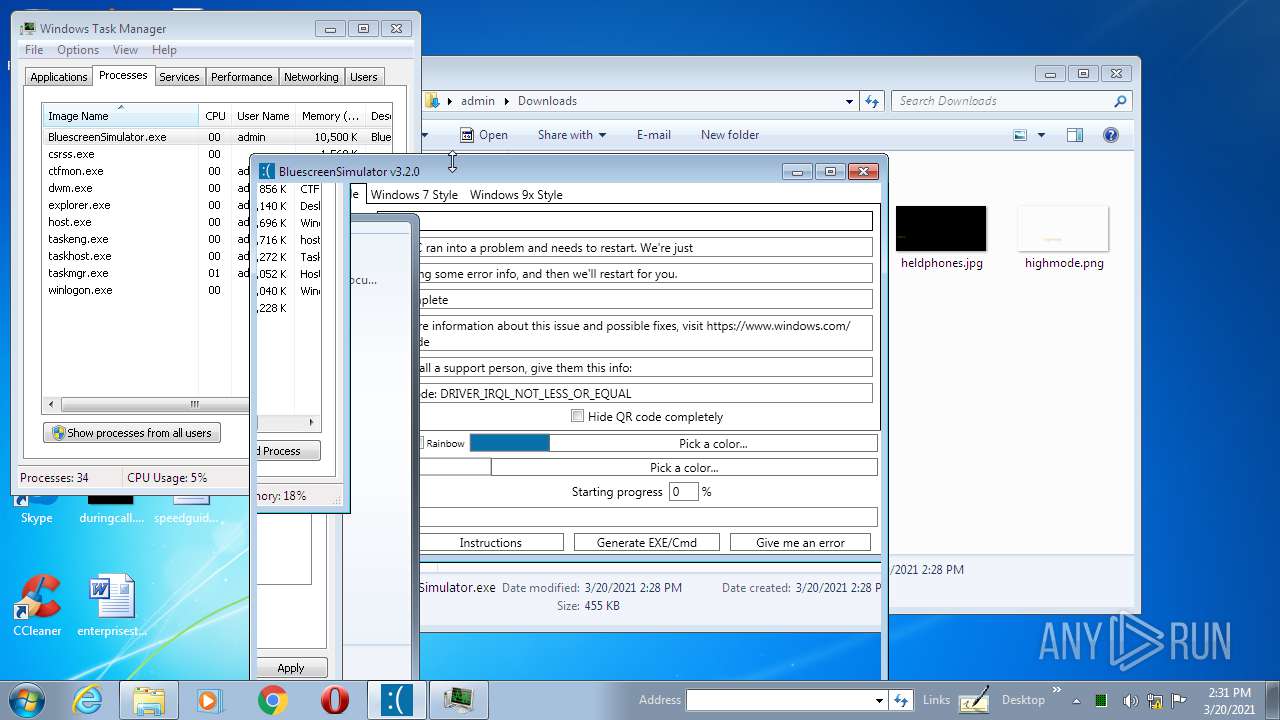Open the Options menu in Task Manager

(x=78, y=50)
